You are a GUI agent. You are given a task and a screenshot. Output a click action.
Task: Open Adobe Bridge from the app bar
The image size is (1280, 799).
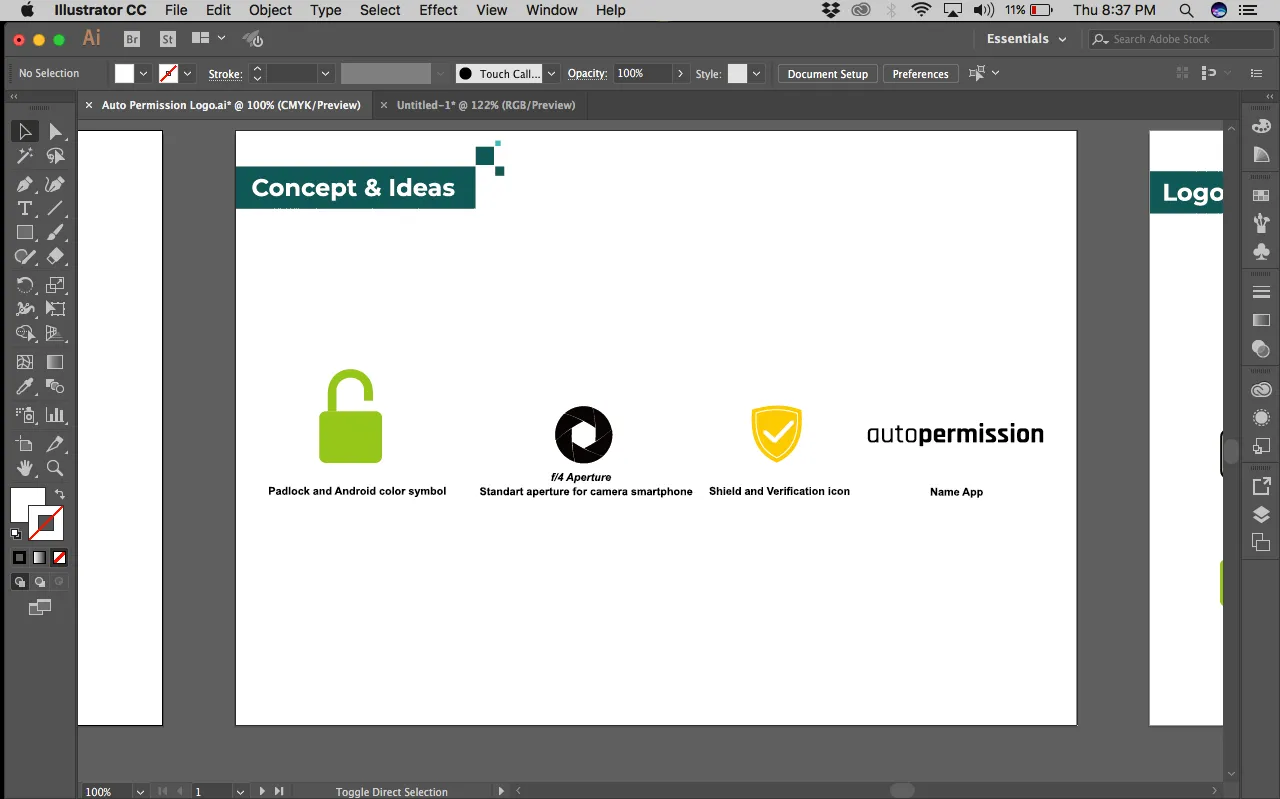tap(132, 39)
